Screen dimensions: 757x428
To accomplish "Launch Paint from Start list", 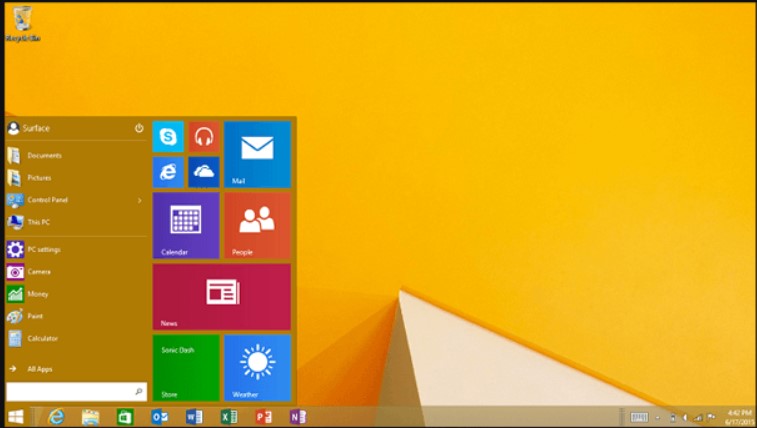I will tap(76, 316).
